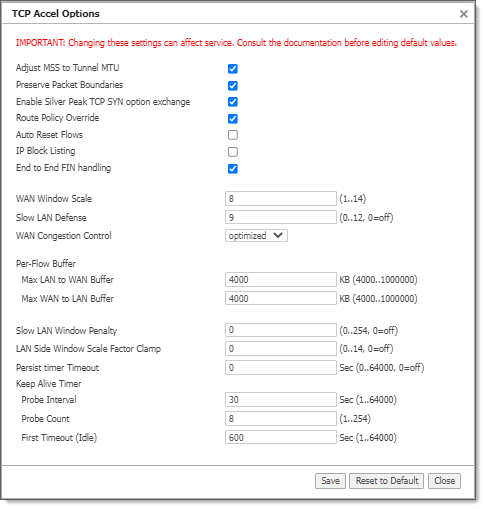Select Max LAN to WAN Buffer field
The width and height of the screenshot is (485, 509).
tap(281, 280)
